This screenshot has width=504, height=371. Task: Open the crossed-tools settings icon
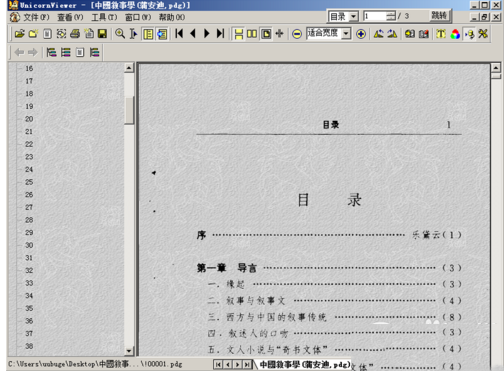[483, 34]
